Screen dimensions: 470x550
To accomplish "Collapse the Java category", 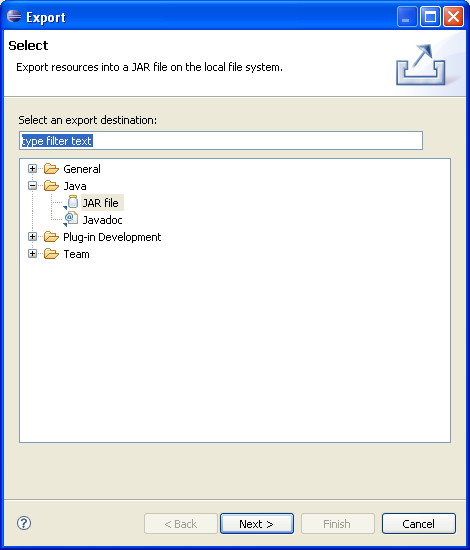I will click(x=32, y=186).
